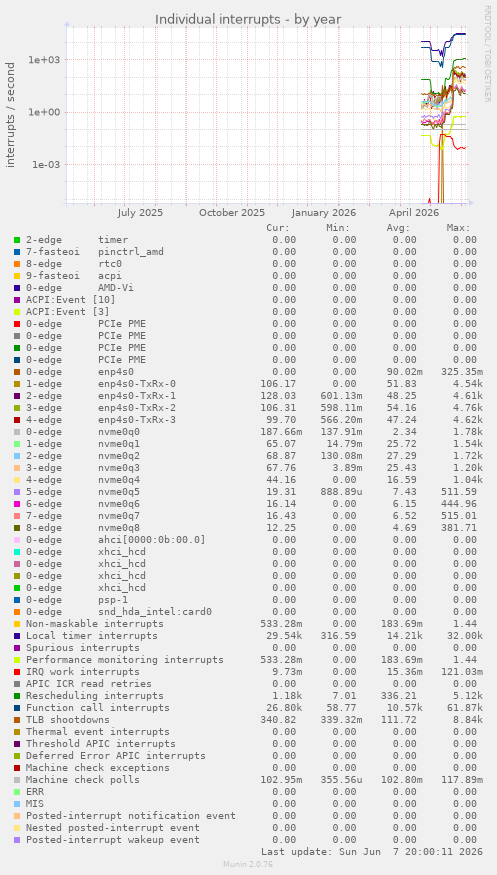
Task: Click the '121.03m' max for IRQ work
Action: [462, 672]
